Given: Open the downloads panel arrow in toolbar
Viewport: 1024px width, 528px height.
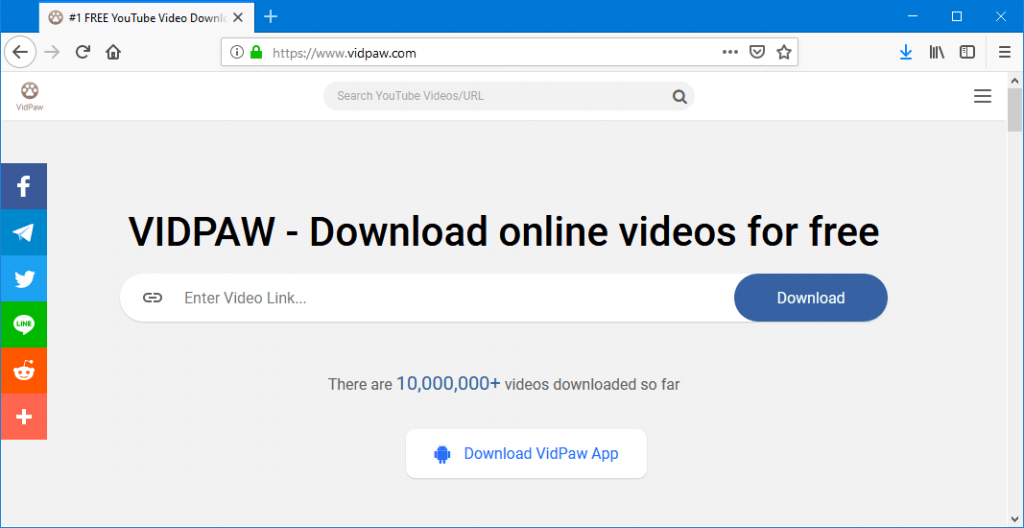Looking at the screenshot, I should 906,52.
